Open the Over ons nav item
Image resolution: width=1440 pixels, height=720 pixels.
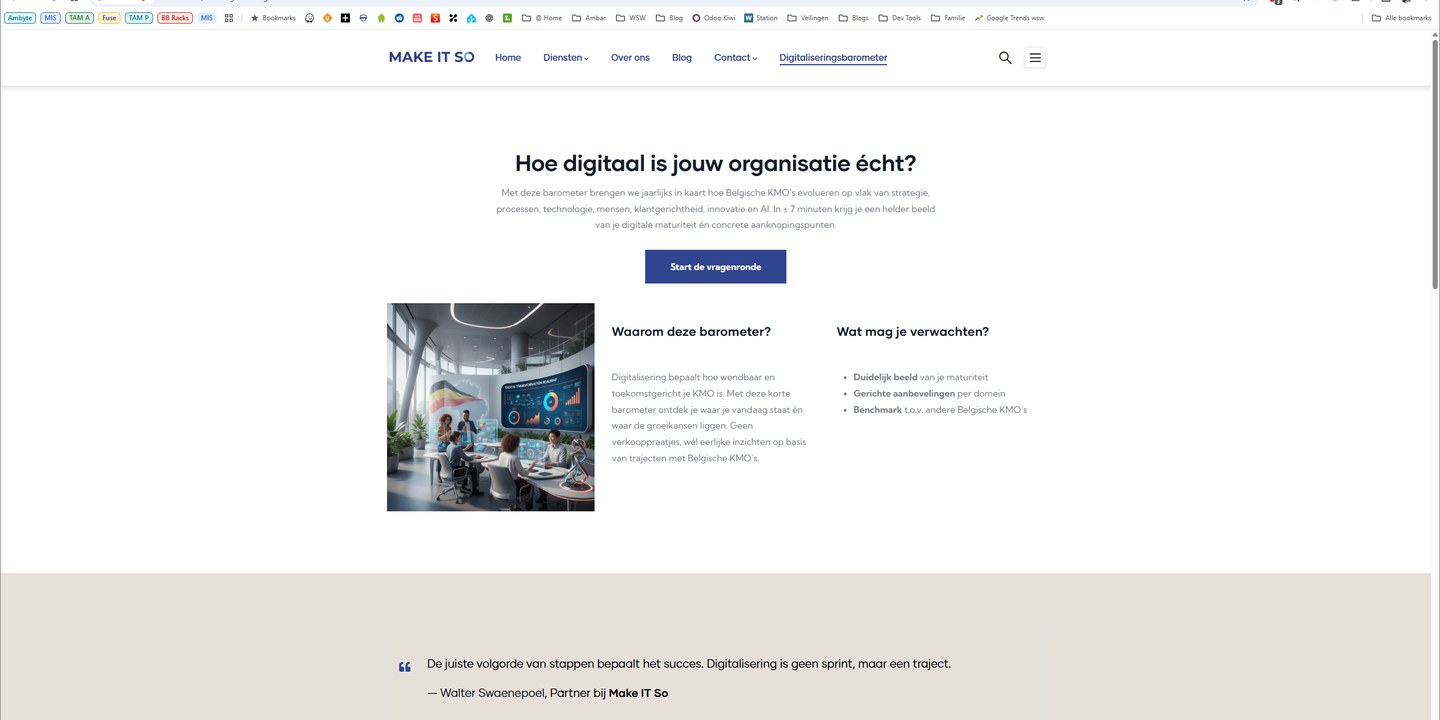click(630, 58)
